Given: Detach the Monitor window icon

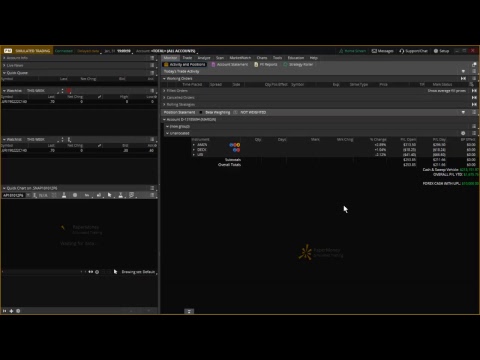Looking at the screenshot, I should 474,64.
